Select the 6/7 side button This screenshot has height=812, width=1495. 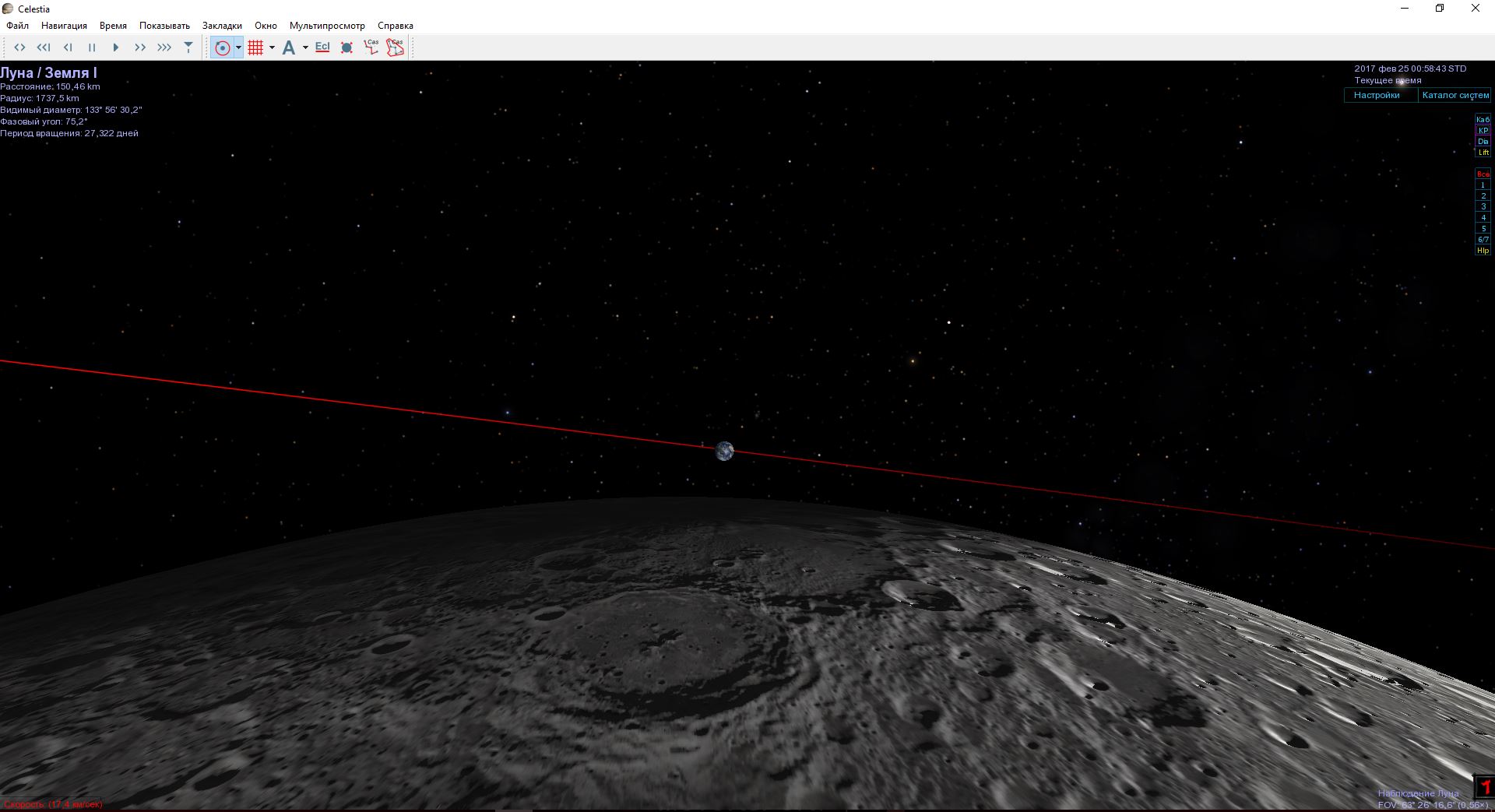click(x=1483, y=240)
